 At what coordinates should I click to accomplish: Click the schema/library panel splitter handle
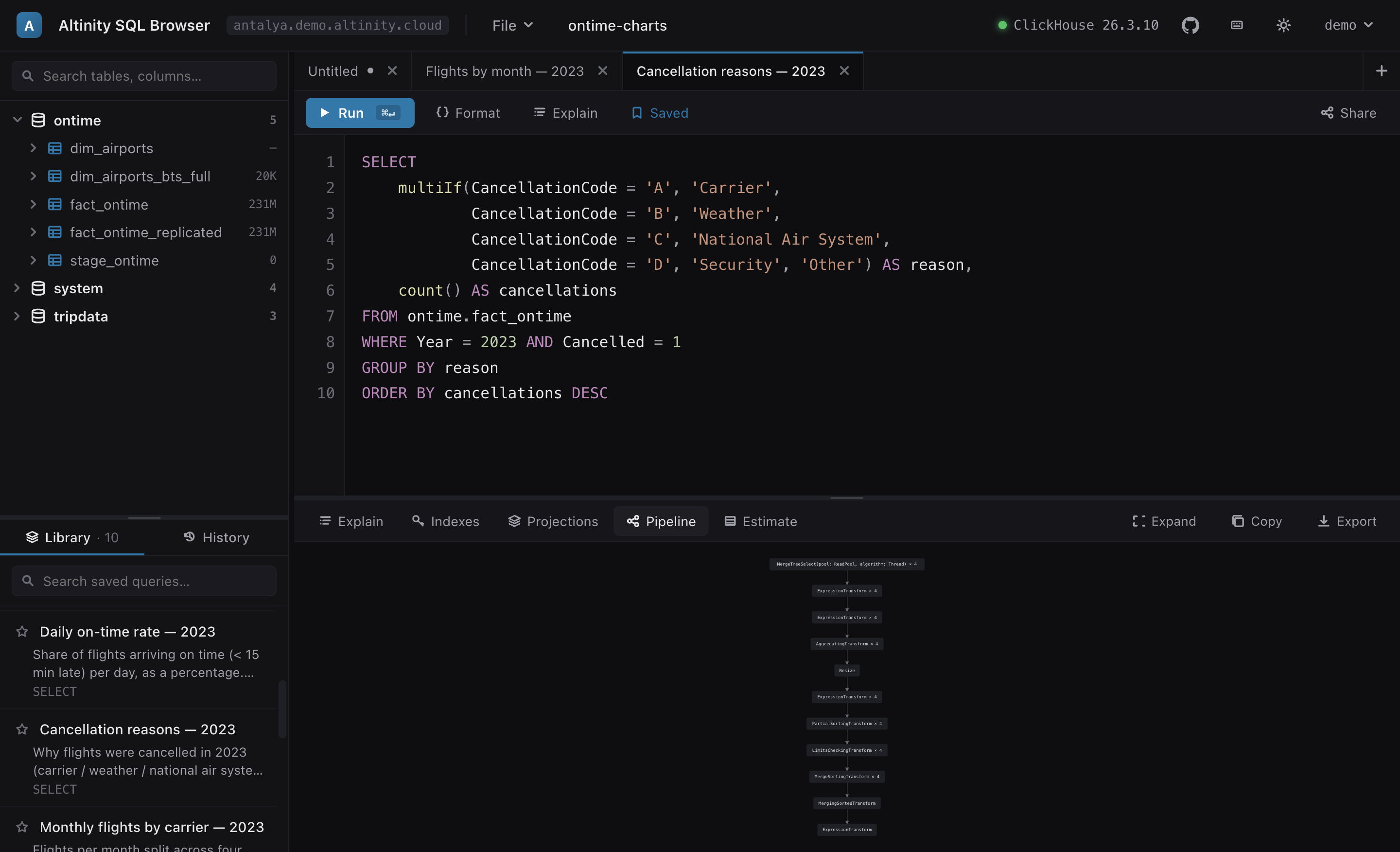(144, 518)
